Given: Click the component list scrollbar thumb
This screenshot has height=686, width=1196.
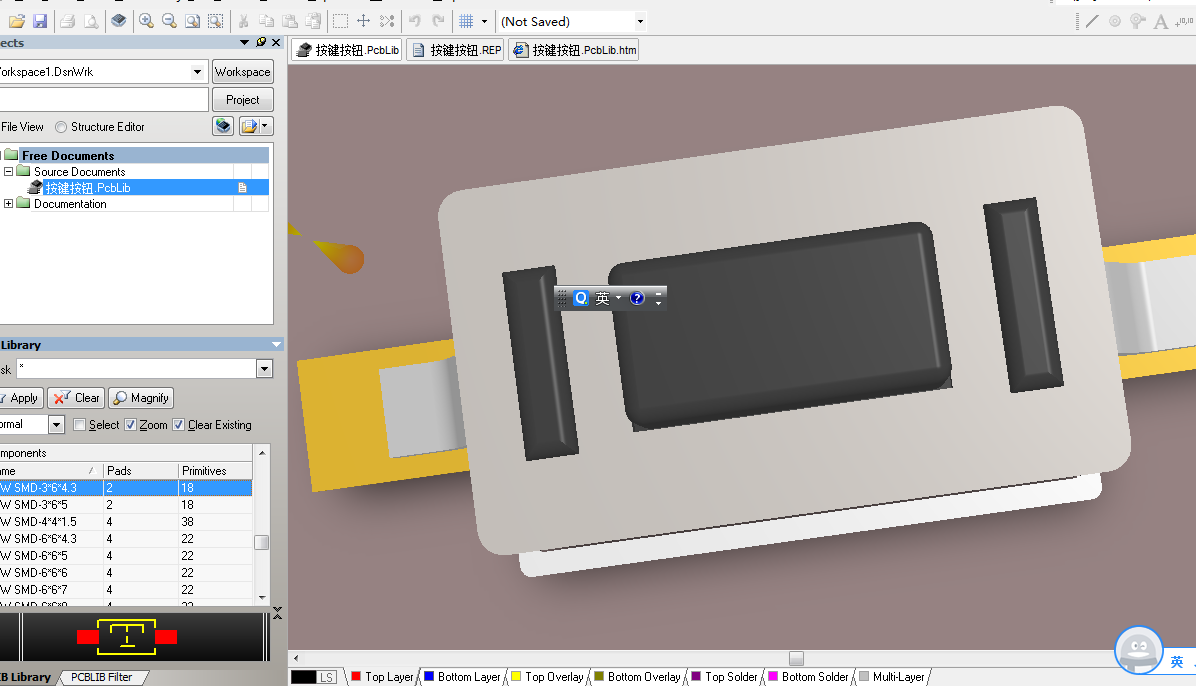Looking at the screenshot, I should point(262,543).
